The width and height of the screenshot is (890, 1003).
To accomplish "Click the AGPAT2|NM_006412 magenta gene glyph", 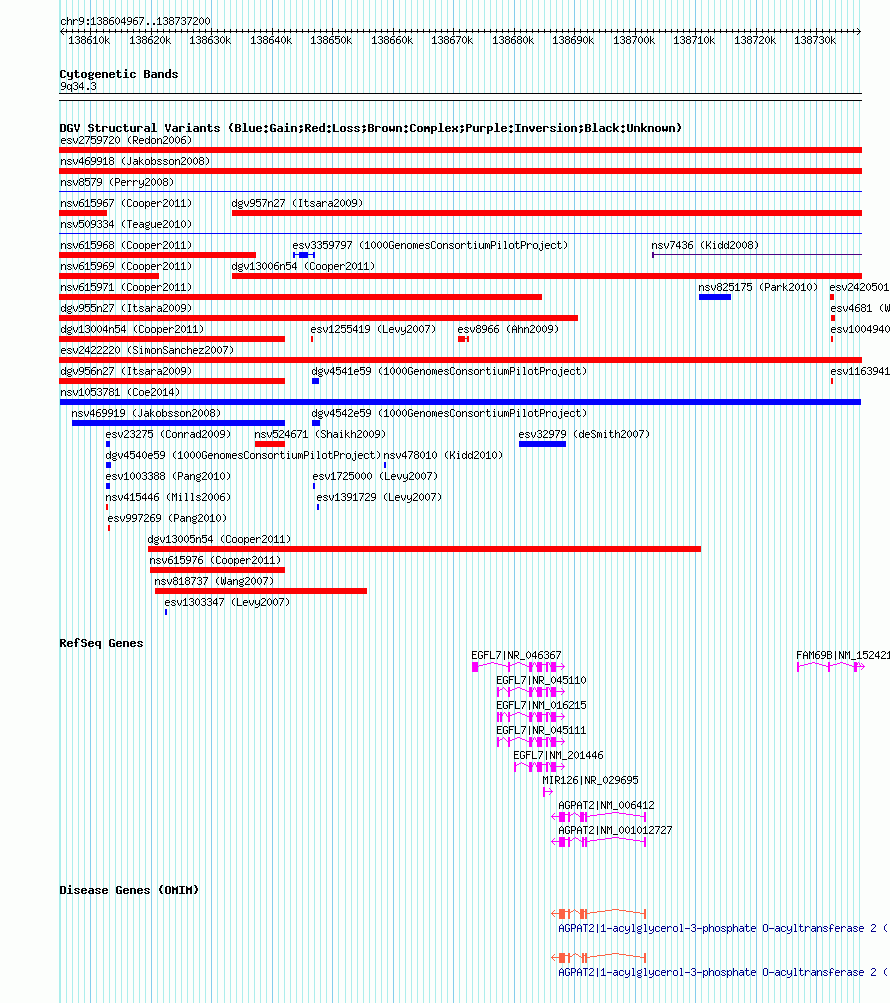I will (x=599, y=817).
